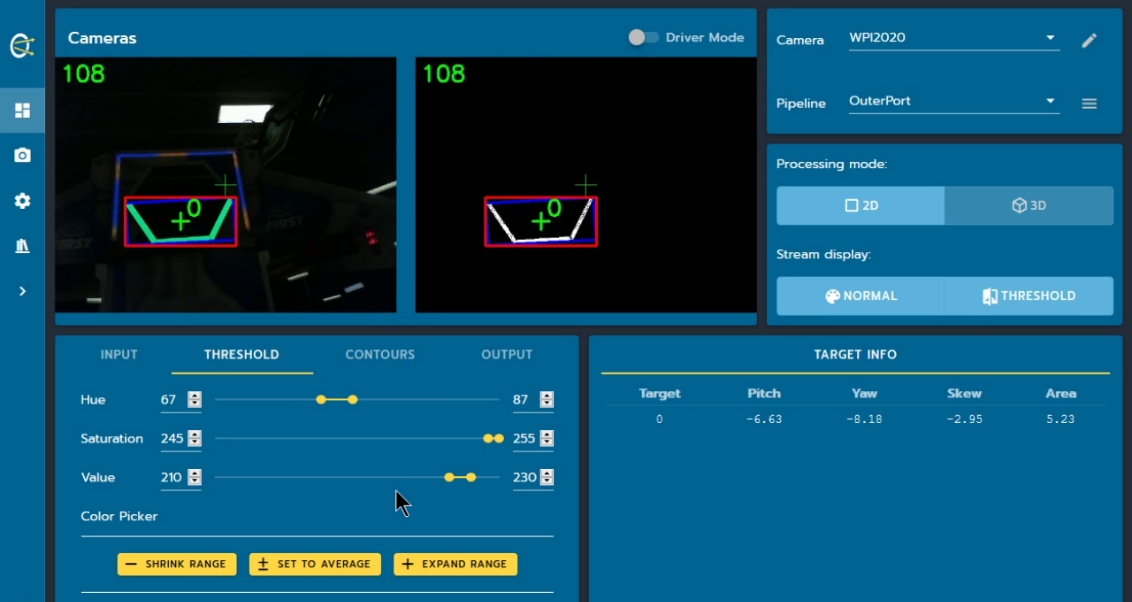Expand the sidebar with the chevron arrow

click(22, 291)
